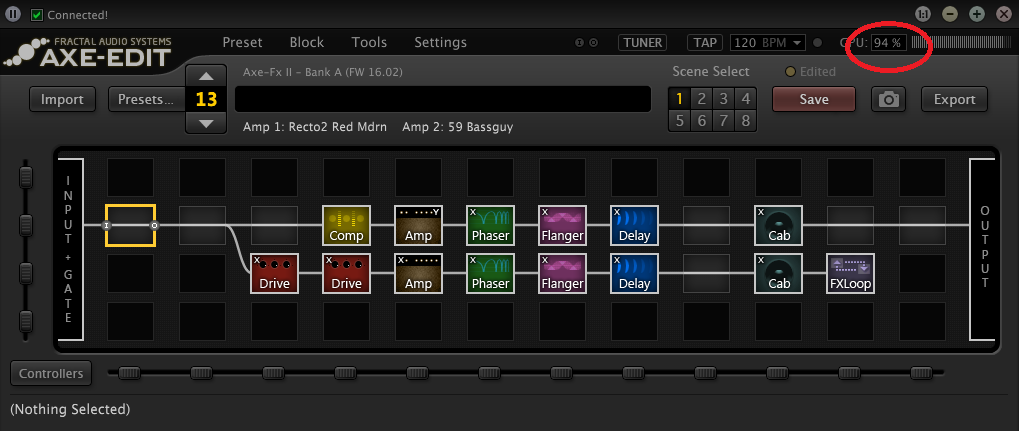Toggle the Connected checkbox
The image size is (1019, 431).
point(37,14)
